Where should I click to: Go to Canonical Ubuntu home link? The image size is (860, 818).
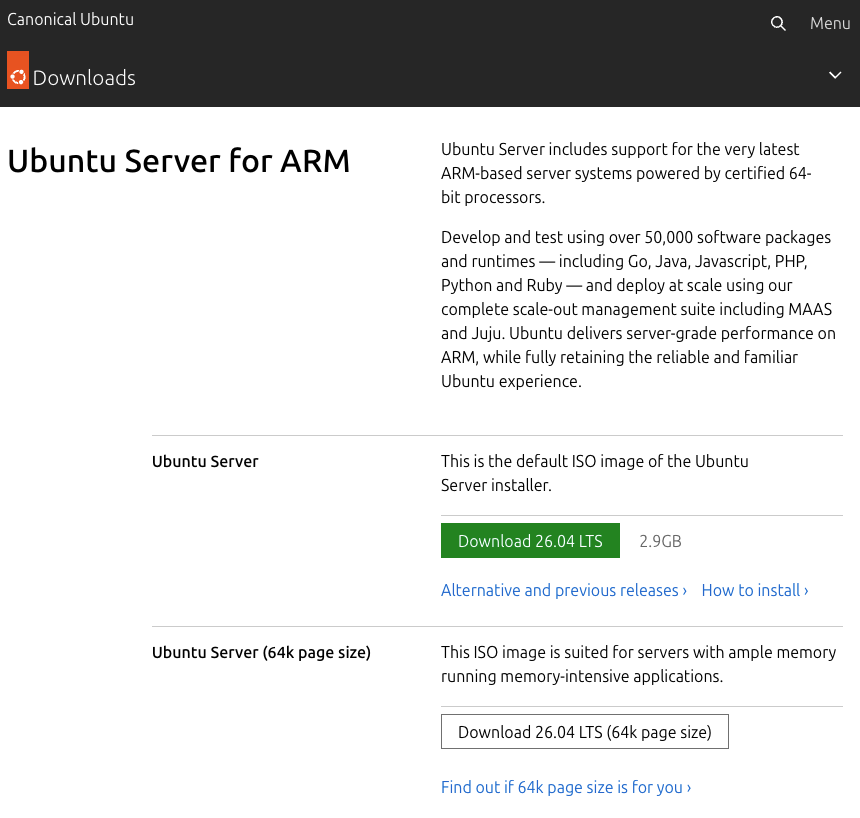[70, 19]
